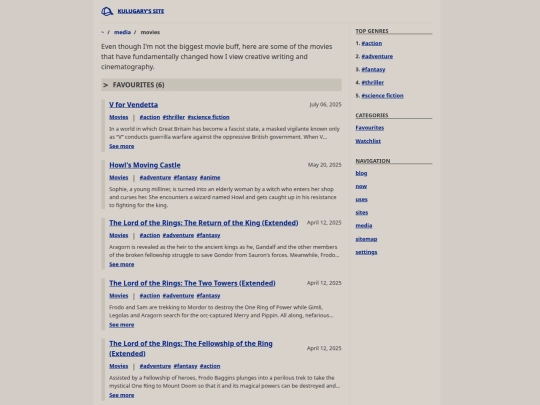Click the May 20, 2025 date
Image resolution: width=540 pixels, height=405 pixels.
(325, 165)
